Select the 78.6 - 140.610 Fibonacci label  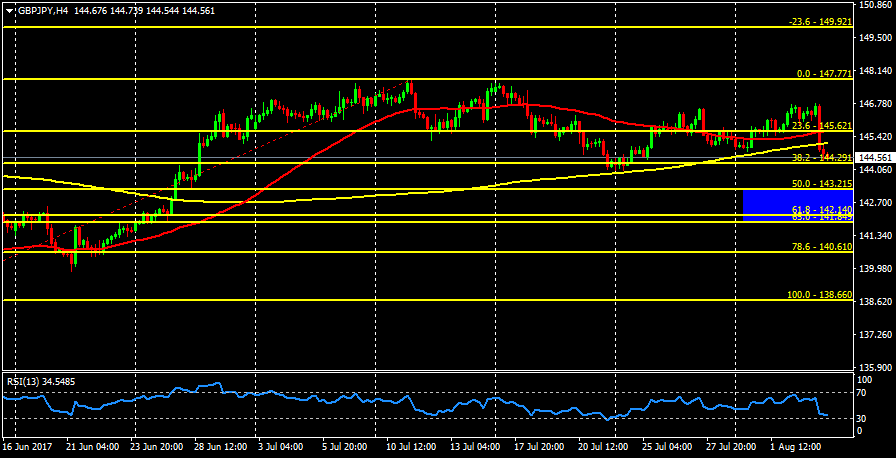821,246
